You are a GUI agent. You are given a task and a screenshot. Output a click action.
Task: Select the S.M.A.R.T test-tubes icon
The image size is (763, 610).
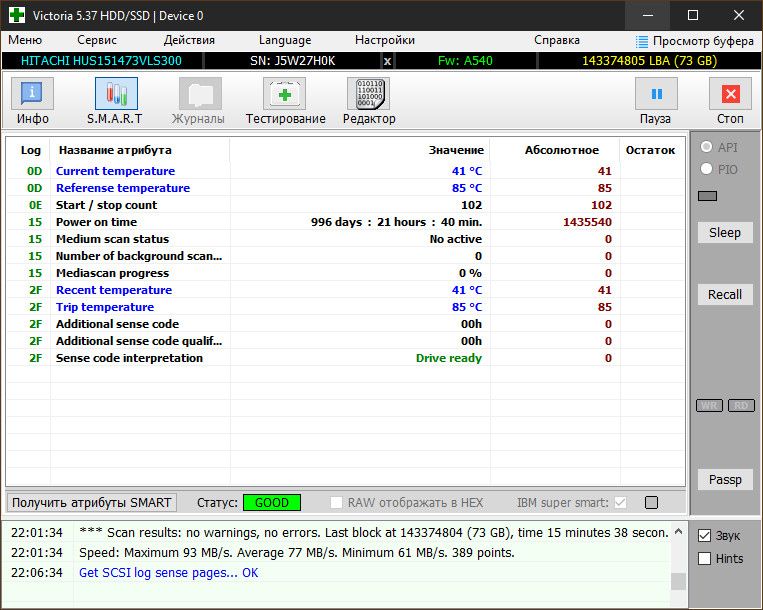point(116,93)
